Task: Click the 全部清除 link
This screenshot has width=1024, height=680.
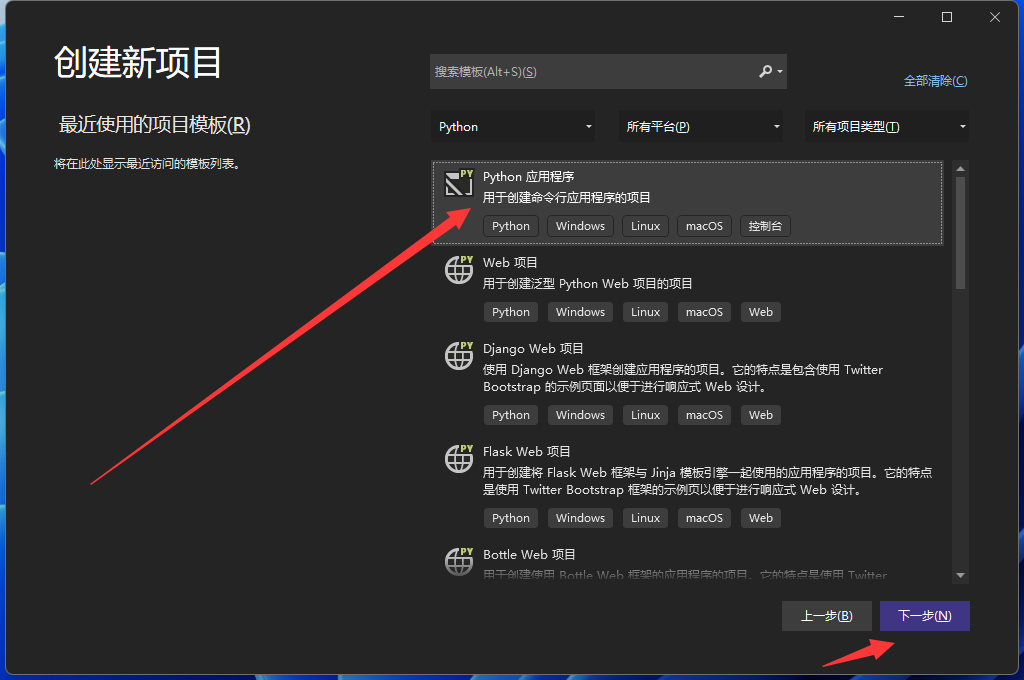Action: click(935, 81)
